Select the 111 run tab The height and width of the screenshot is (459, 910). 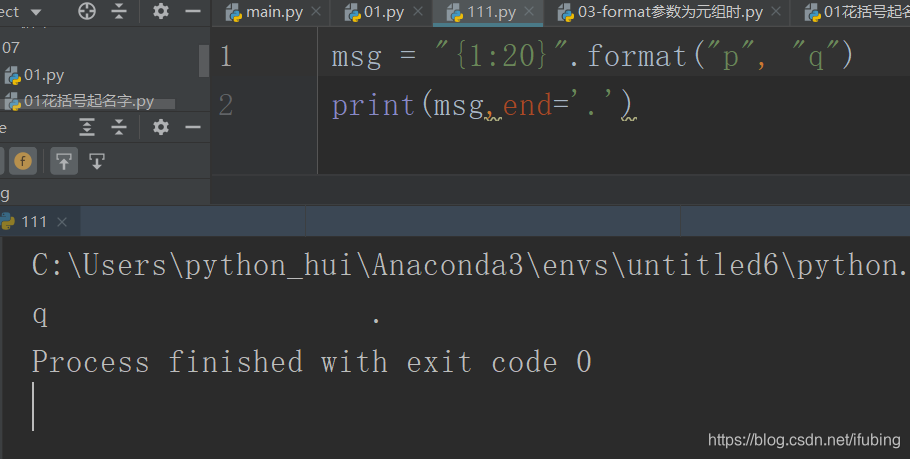click(34, 222)
